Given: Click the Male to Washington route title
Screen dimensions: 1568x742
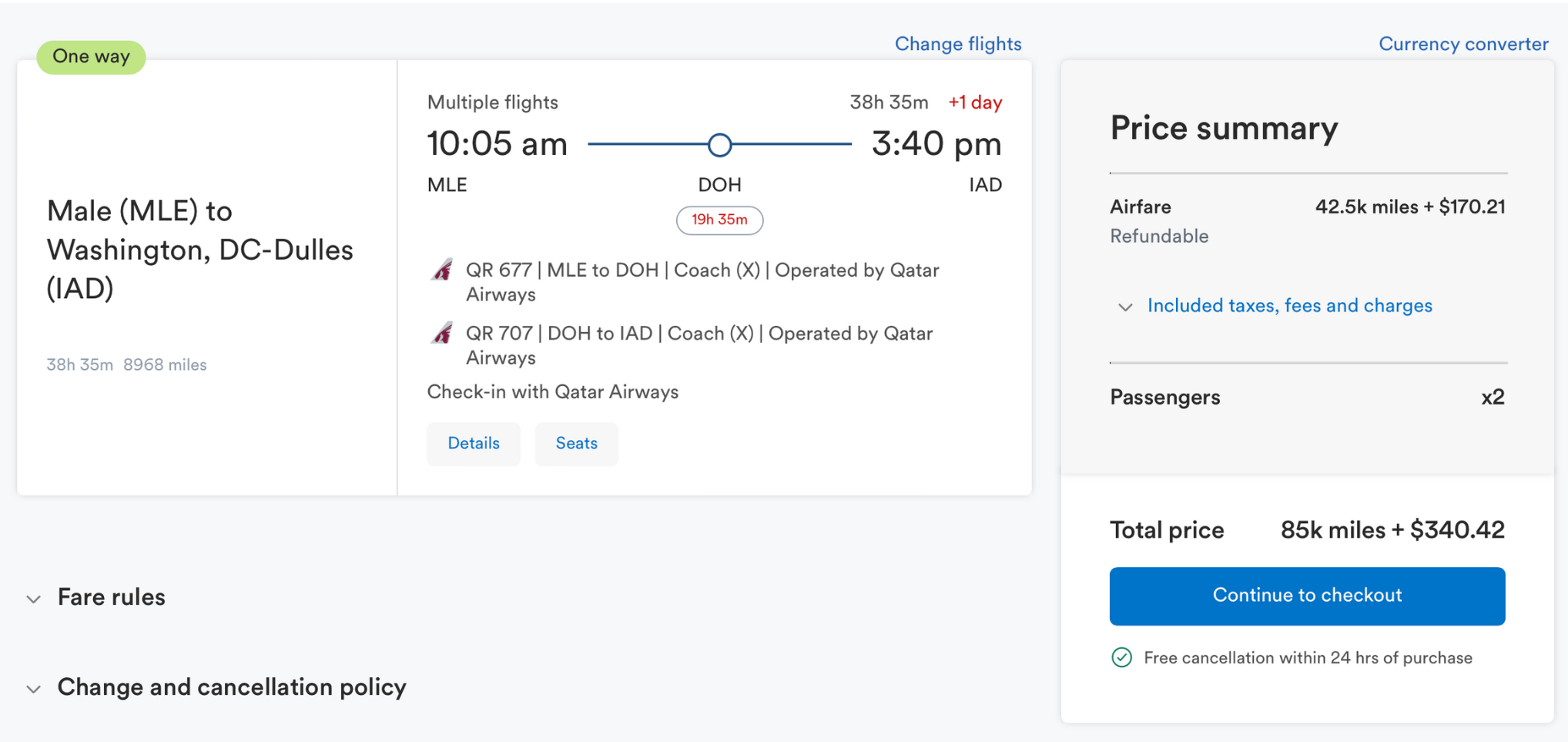Looking at the screenshot, I should click(199, 250).
